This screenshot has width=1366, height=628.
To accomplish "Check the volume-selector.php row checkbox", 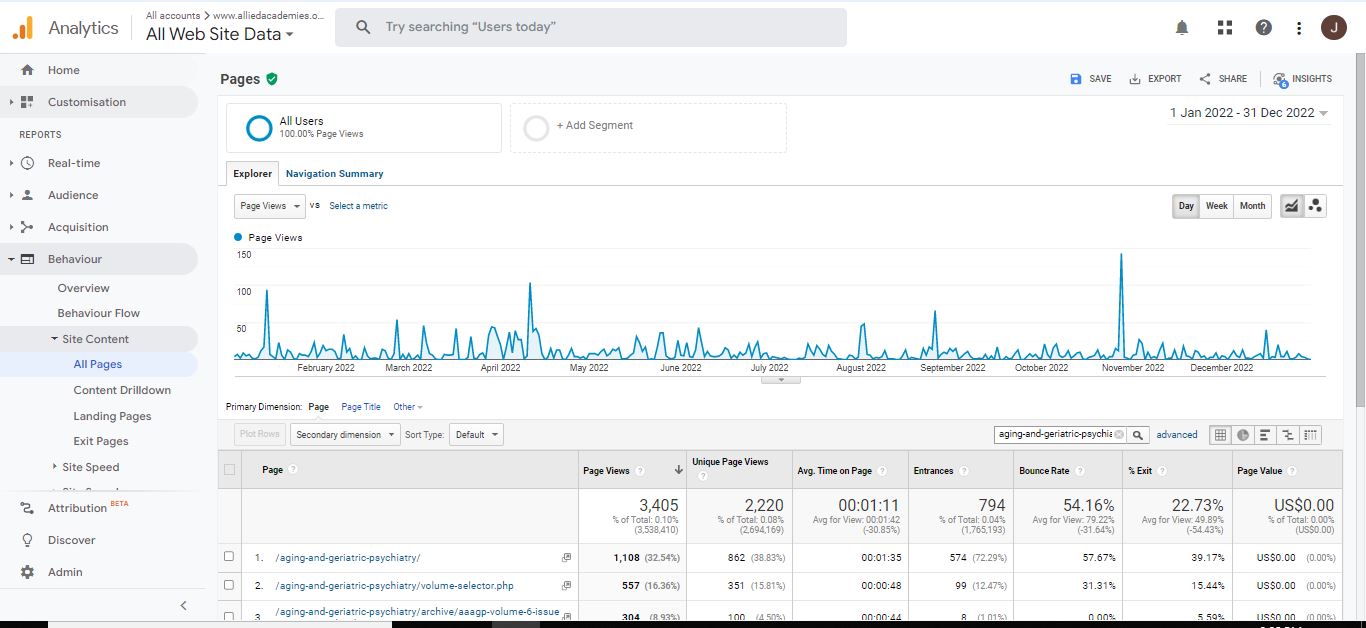I will 229,585.
